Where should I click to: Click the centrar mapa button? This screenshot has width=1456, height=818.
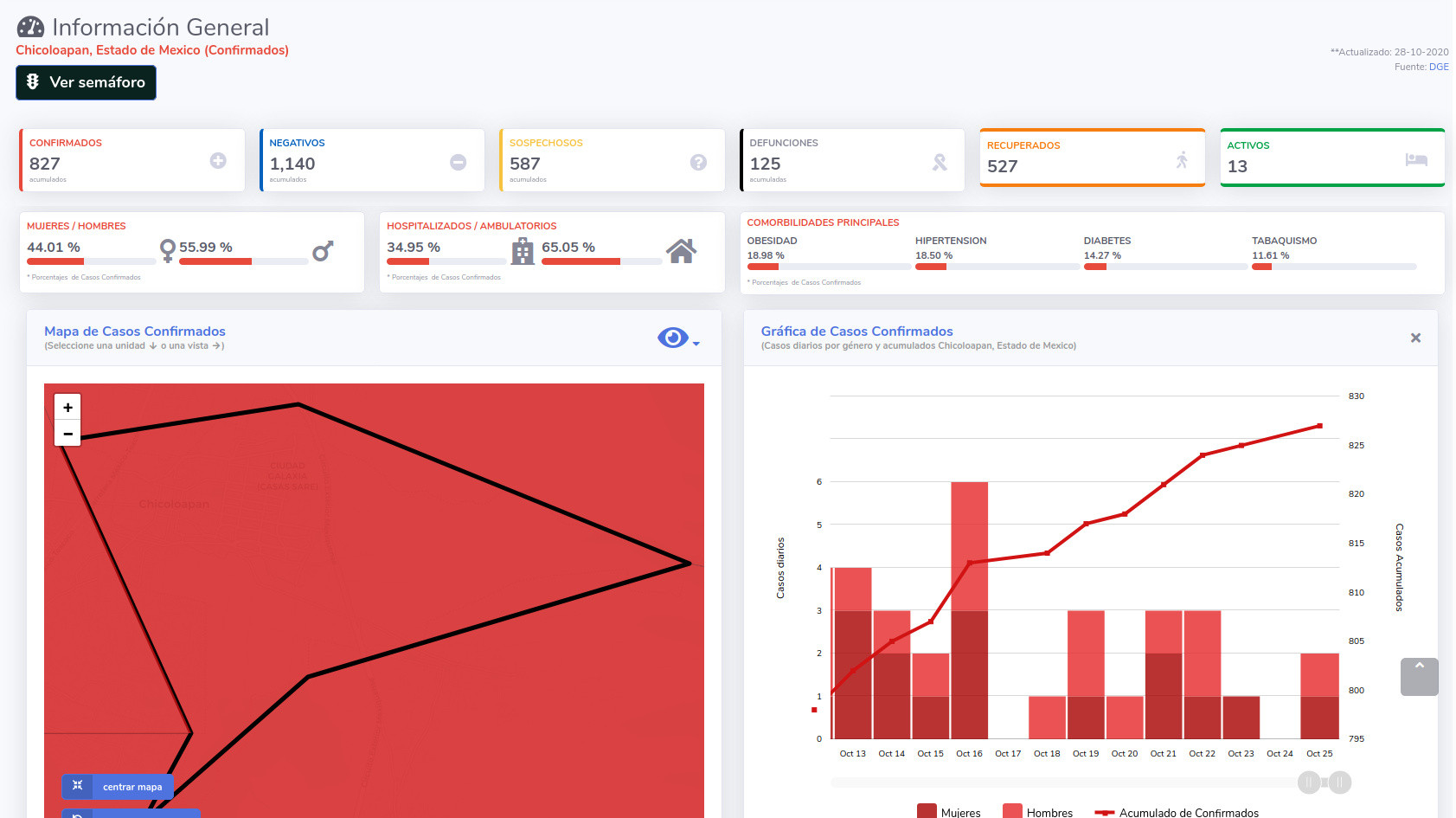[118, 787]
